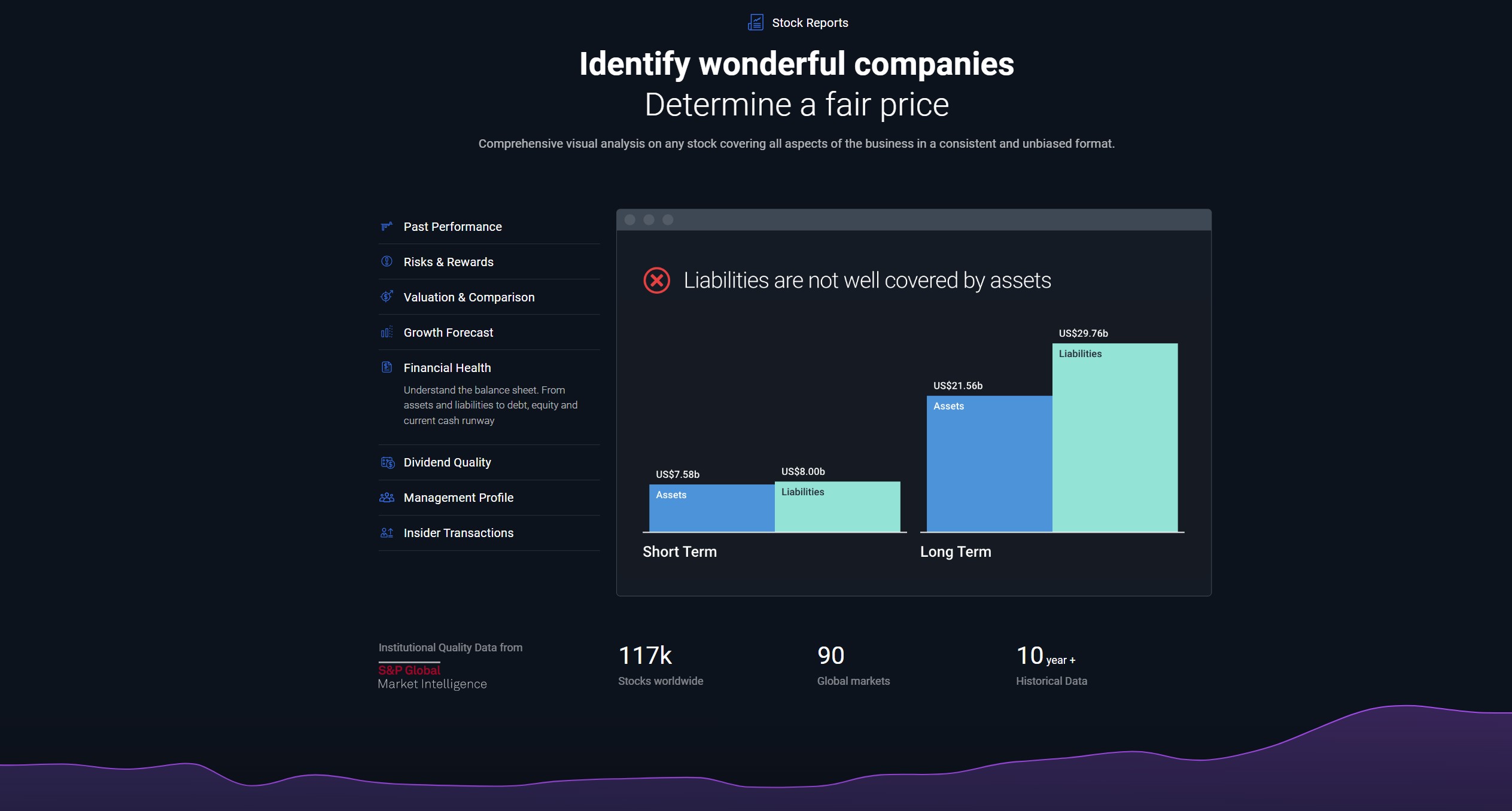Expand the Past Performance section
The height and width of the screenshot is (811, 1512).
coord(452,227)
